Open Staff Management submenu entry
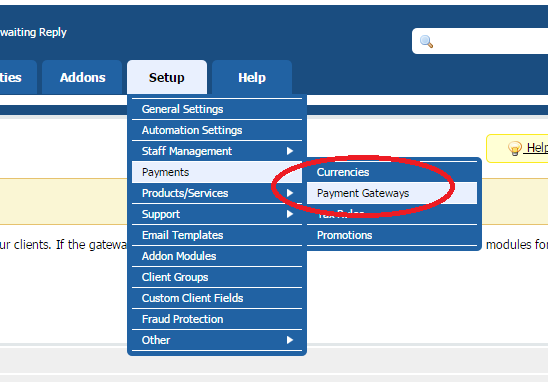This screenshot has height=382, width=548. tap(217, 151)
